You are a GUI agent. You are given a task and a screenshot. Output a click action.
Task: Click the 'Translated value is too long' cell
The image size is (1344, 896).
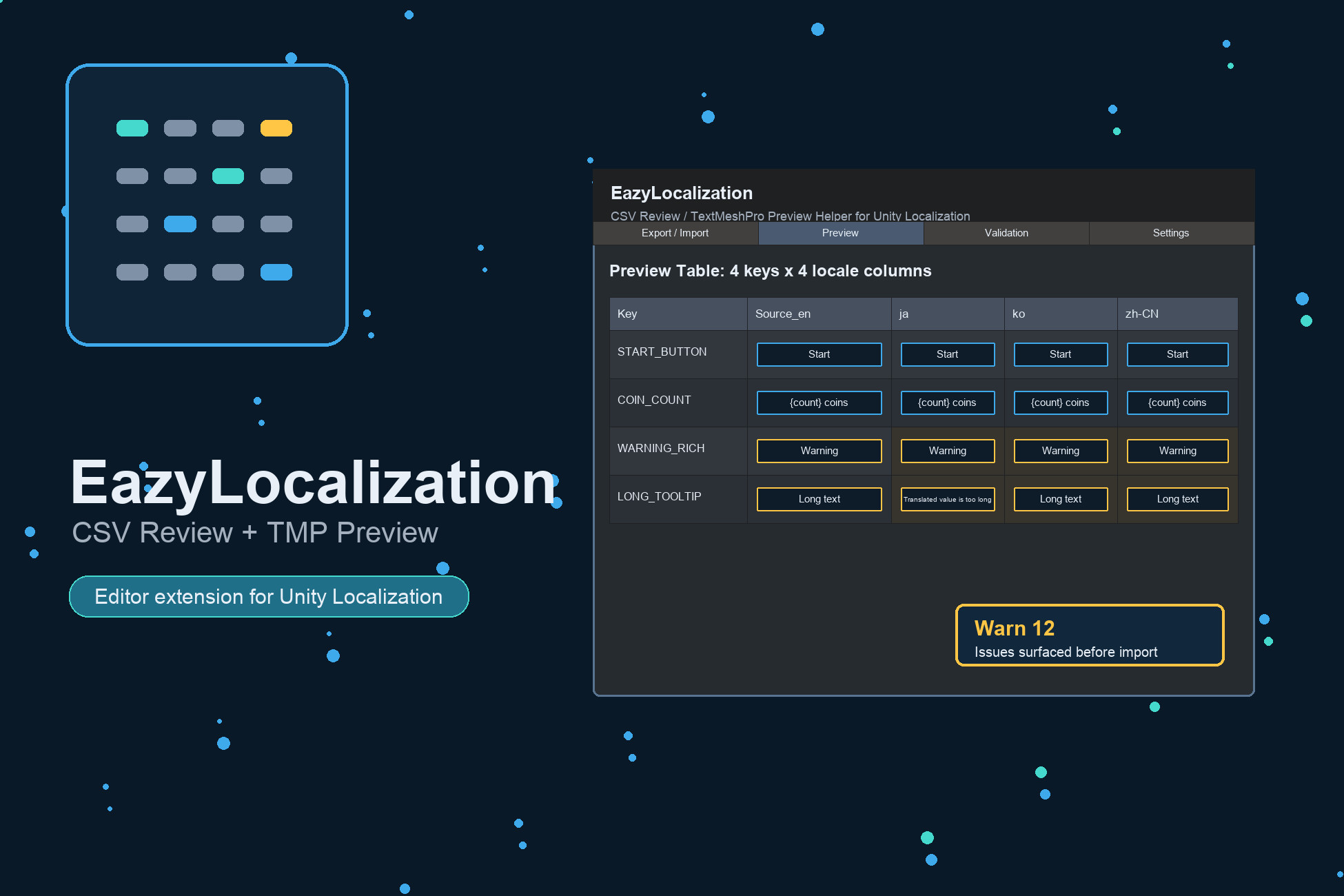(948, 499)
